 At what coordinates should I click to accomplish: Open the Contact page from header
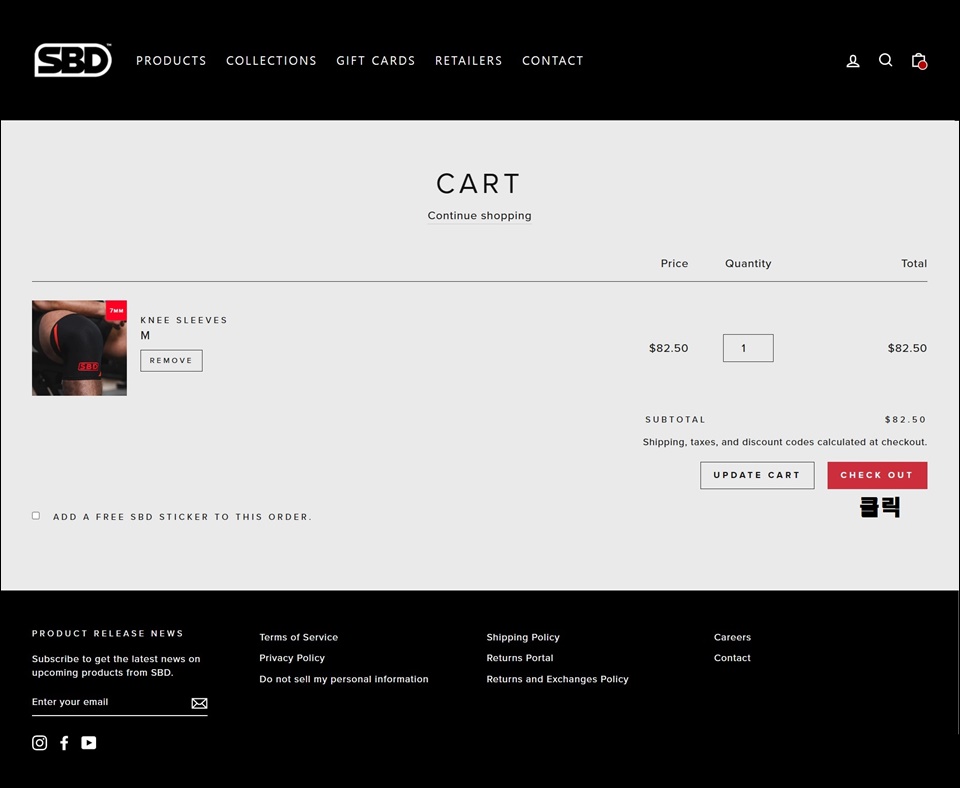552,61
